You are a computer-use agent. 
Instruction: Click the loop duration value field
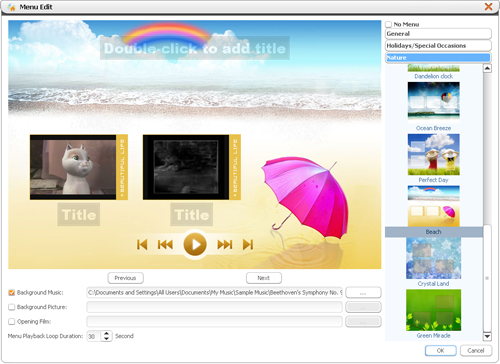click(94, 336)
